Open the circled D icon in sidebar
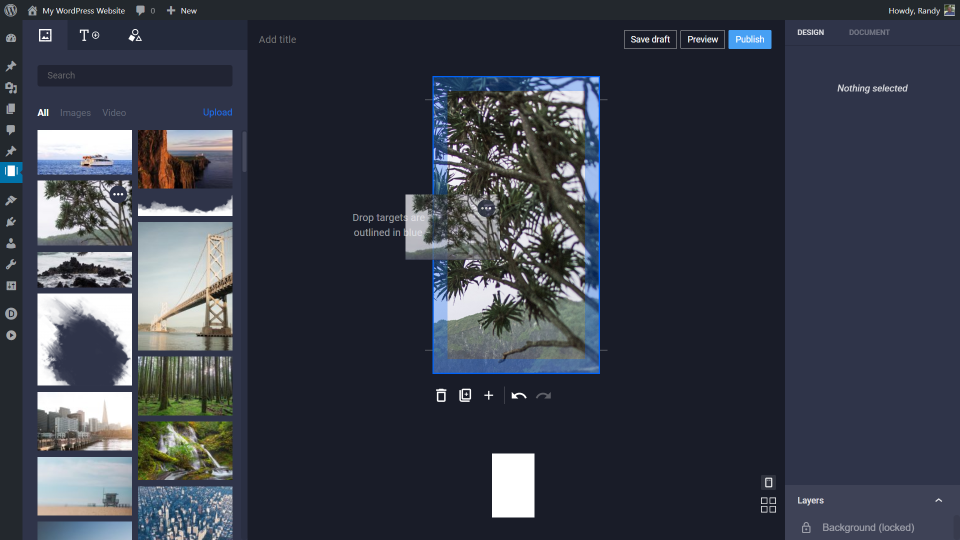This screenshot has height=540, width=960. (x=11, y=313)
